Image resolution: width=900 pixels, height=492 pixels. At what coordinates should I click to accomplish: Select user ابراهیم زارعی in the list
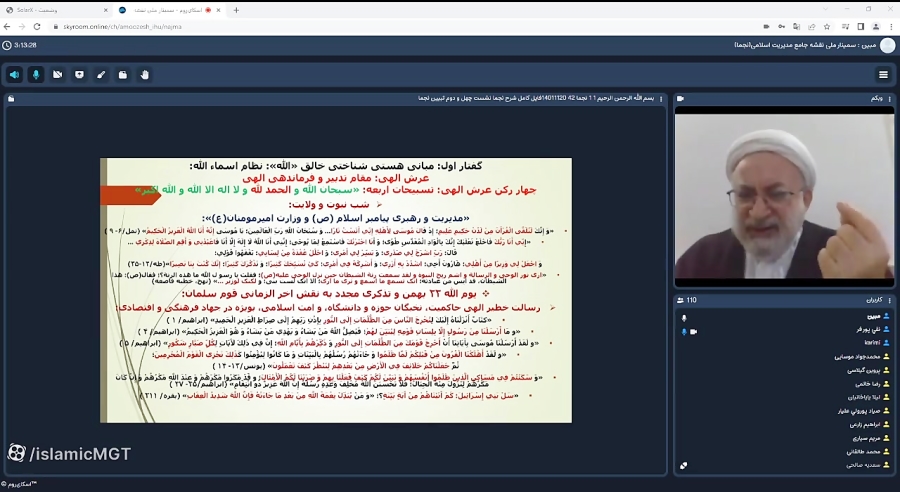866,425
